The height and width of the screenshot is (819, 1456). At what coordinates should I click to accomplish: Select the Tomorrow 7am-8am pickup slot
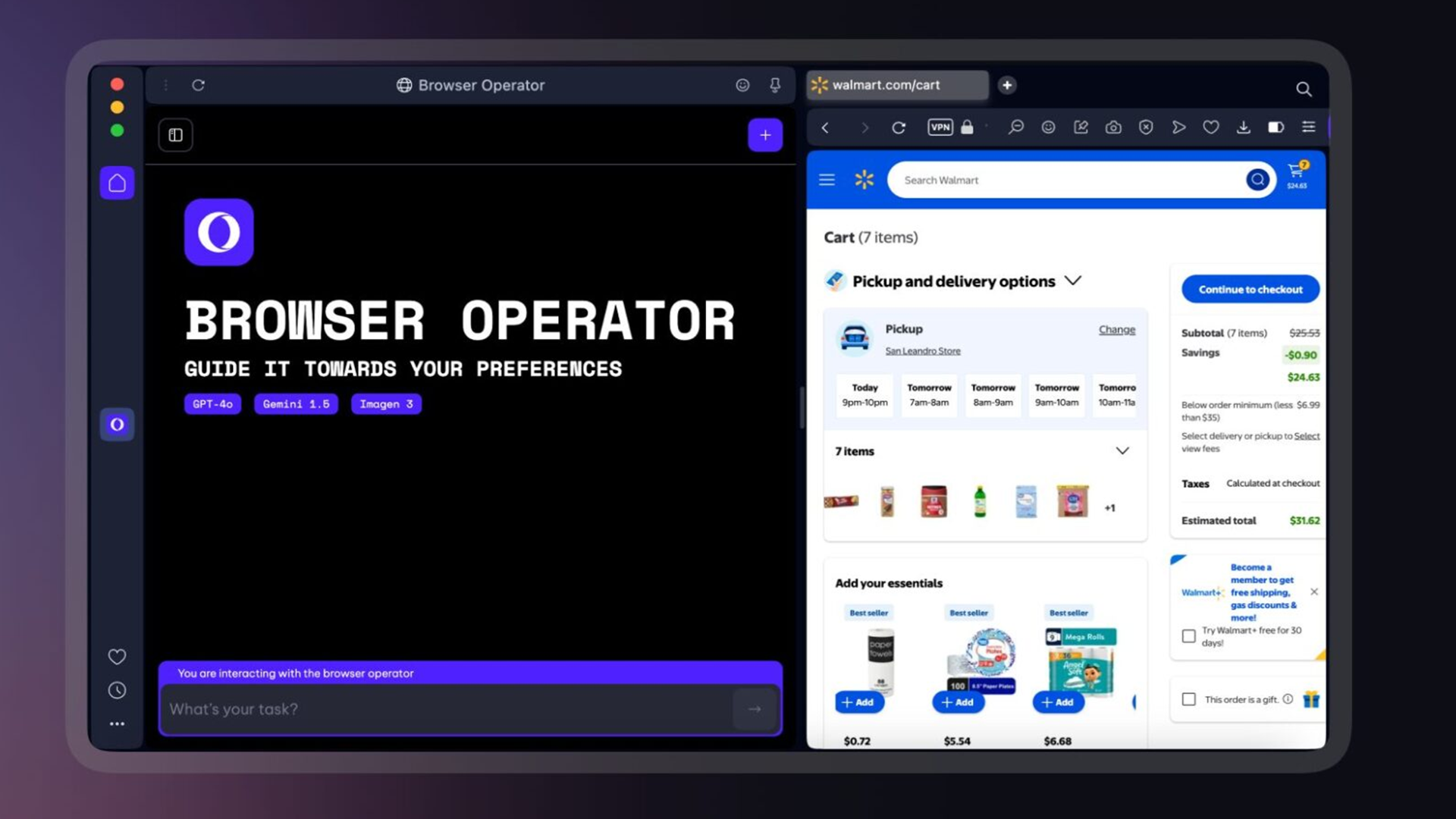click(928, 394)
